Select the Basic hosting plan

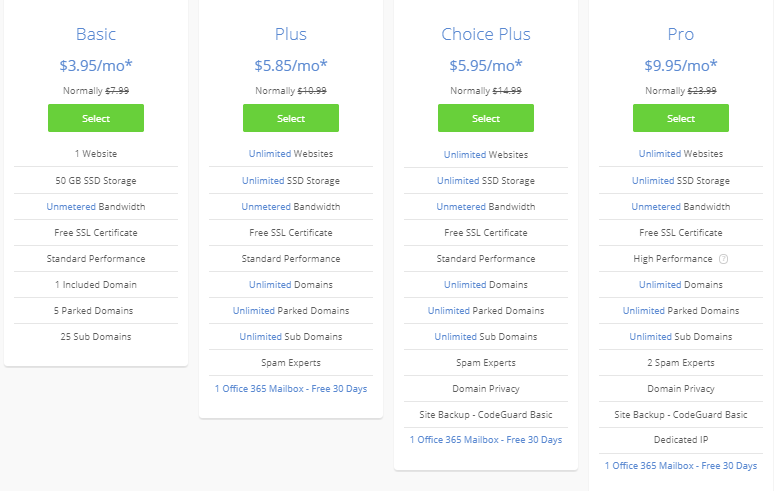(96, 118)
